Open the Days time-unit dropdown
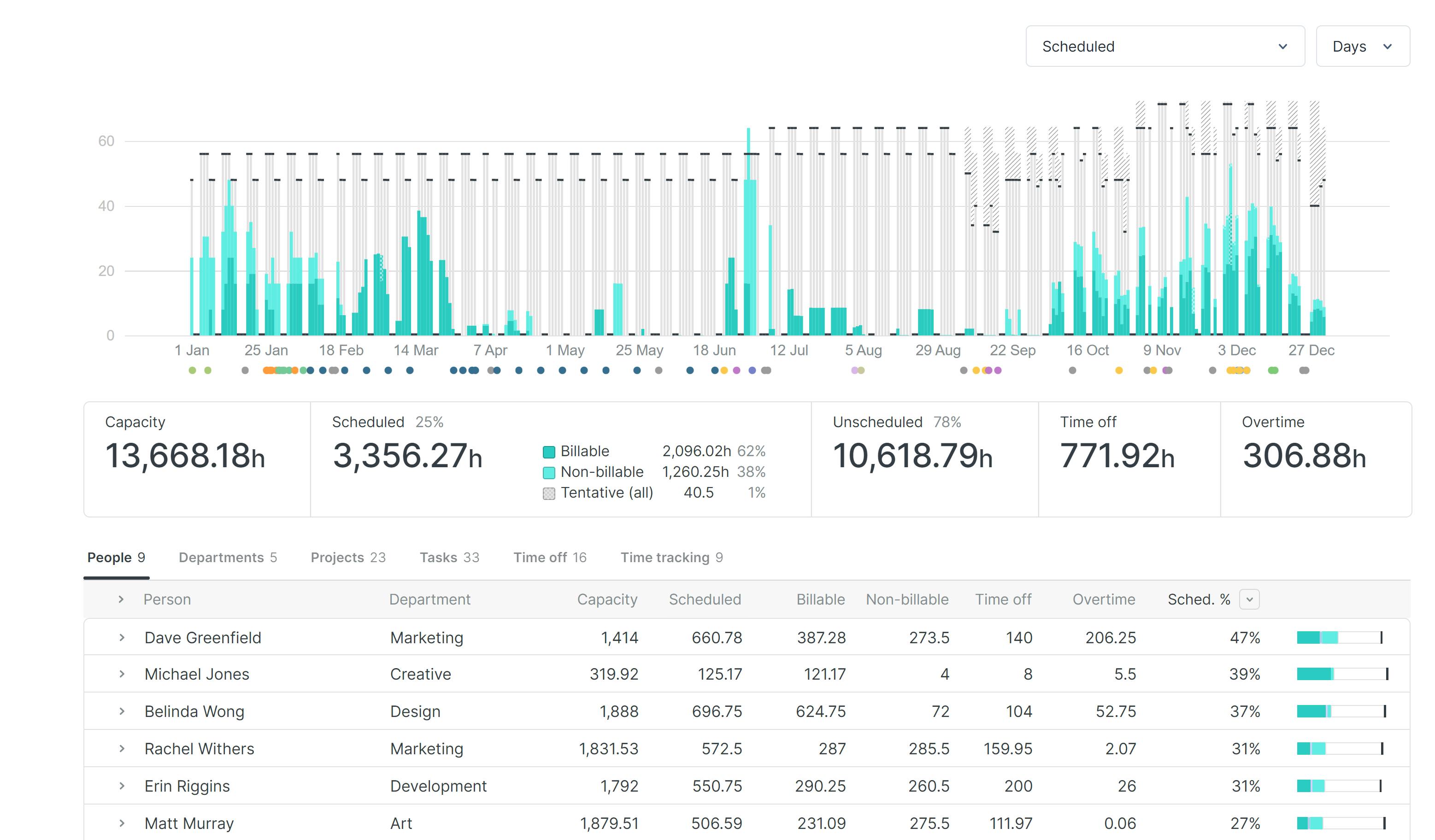The image size is (1435, 840). [x=1362, y=46]
